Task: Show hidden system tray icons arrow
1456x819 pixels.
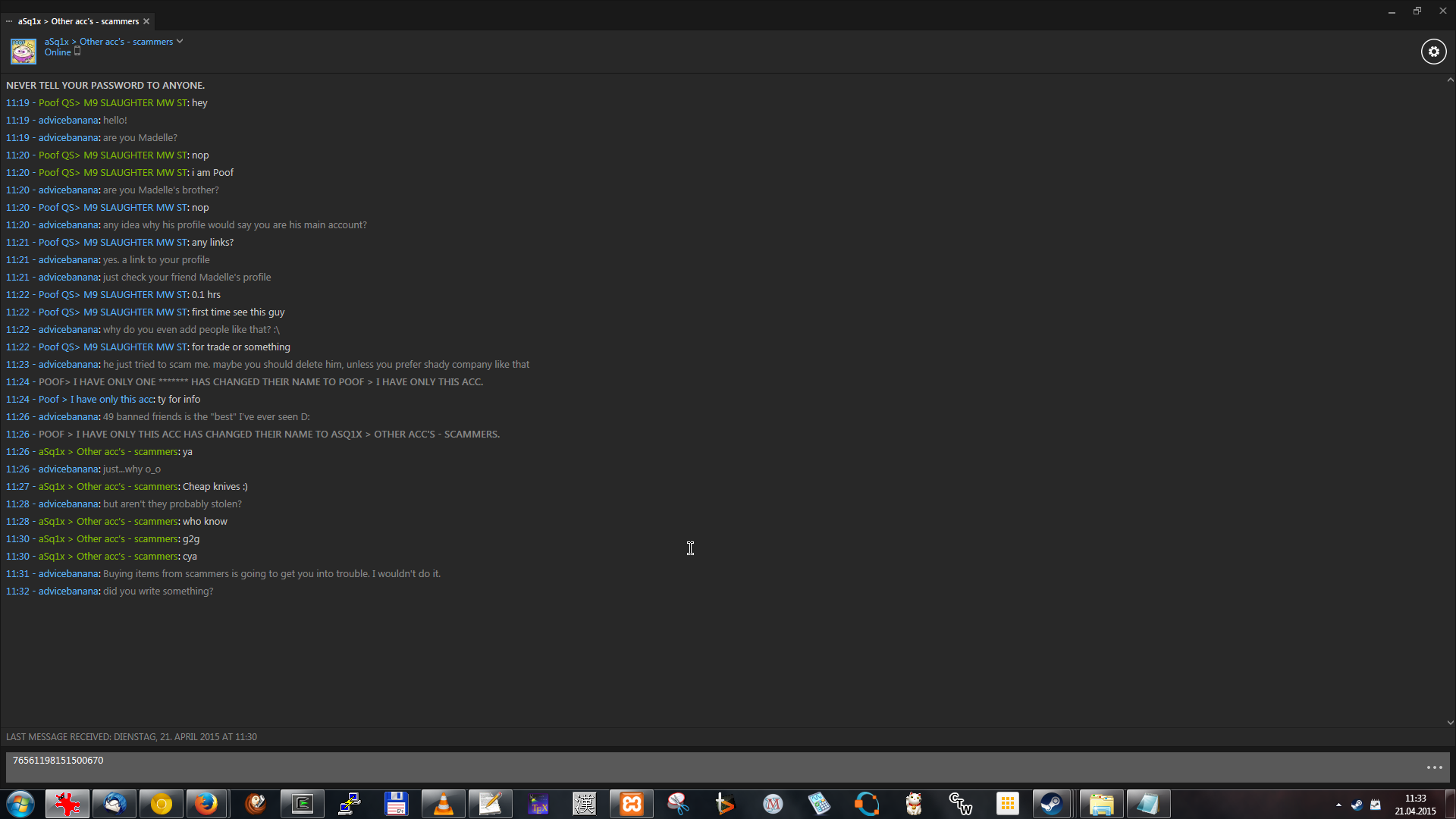Action: pos(1338,805)
